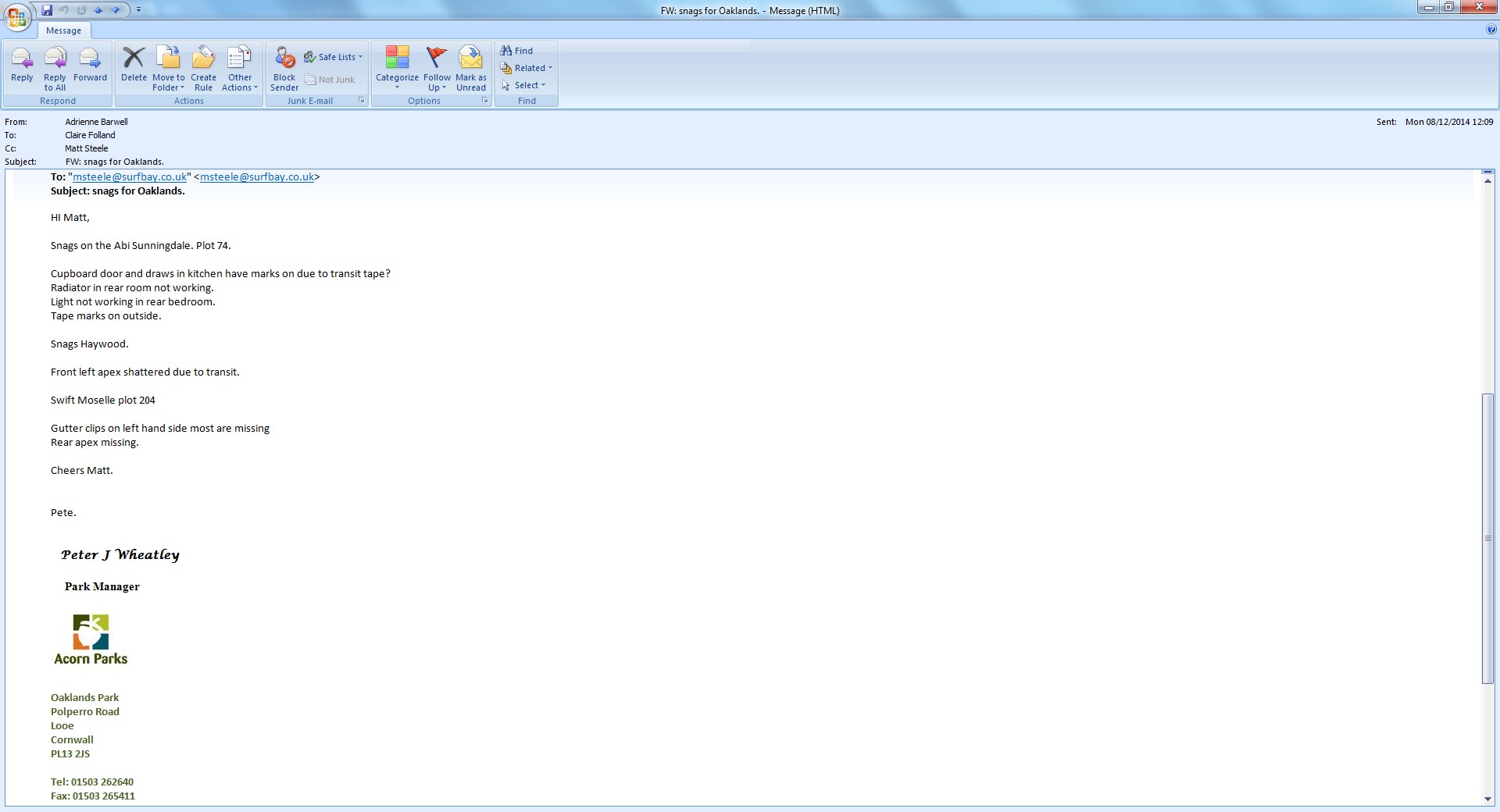
Task: Click the greeting 'HI Matt,'
Action: (x=70, y=218)
